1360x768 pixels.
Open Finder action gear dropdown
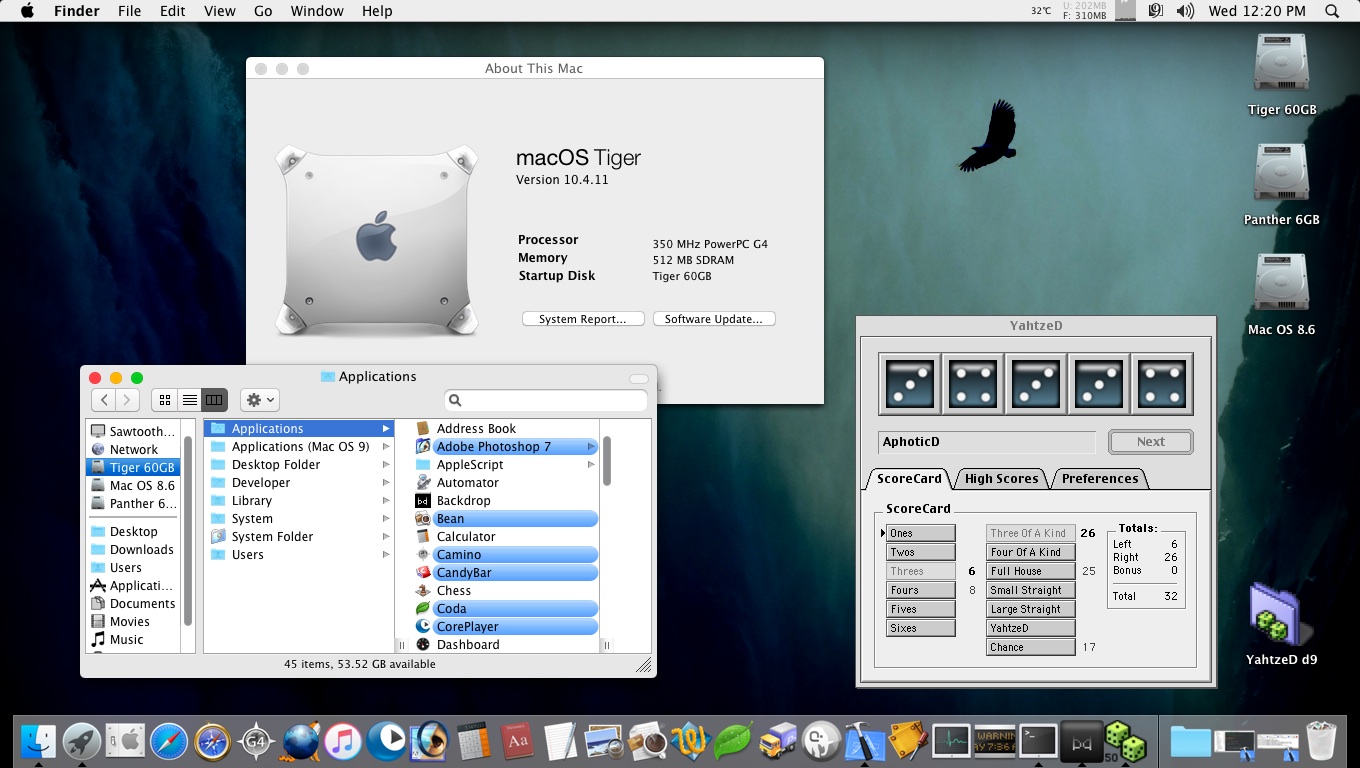(x=260, y=400)
